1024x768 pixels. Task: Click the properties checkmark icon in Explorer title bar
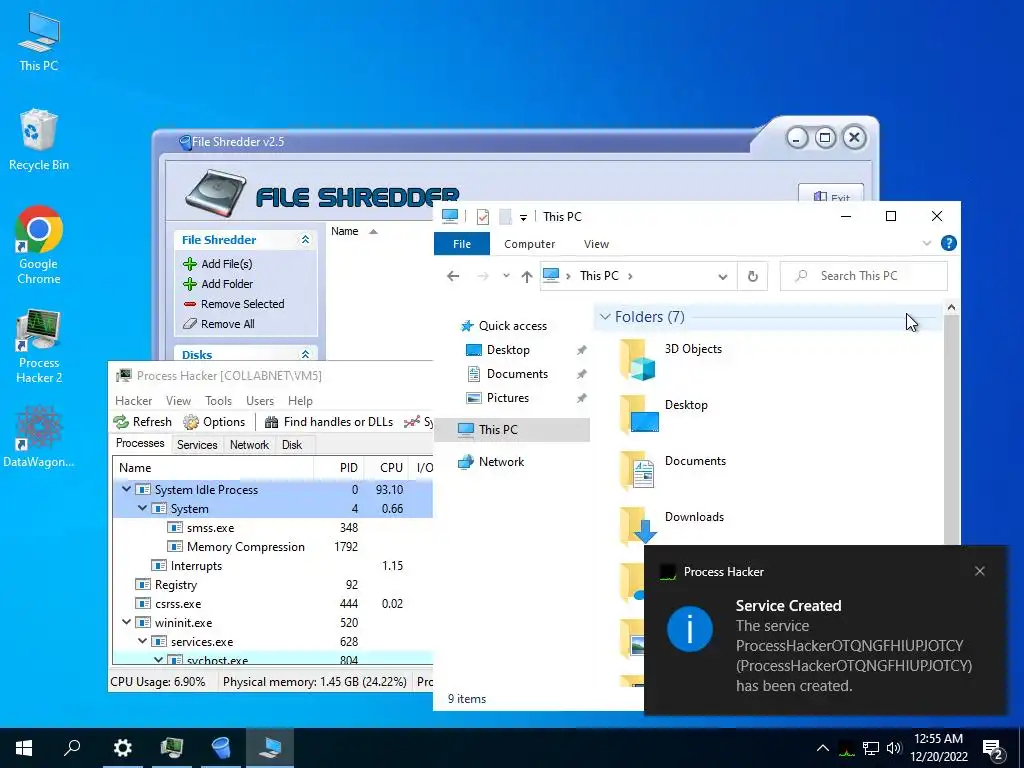pos(483,217)
